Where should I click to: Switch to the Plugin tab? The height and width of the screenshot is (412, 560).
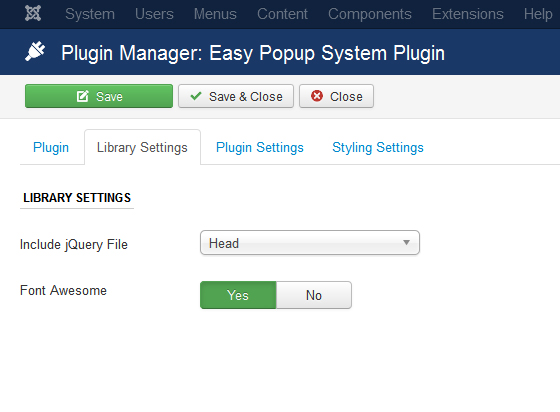51,147
